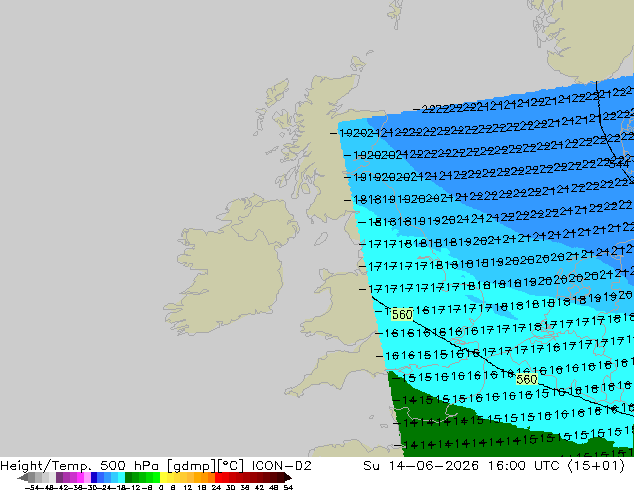Click the '(15+01)' forecast run label
Screen dimensions: 634x490
coord(596,466)
